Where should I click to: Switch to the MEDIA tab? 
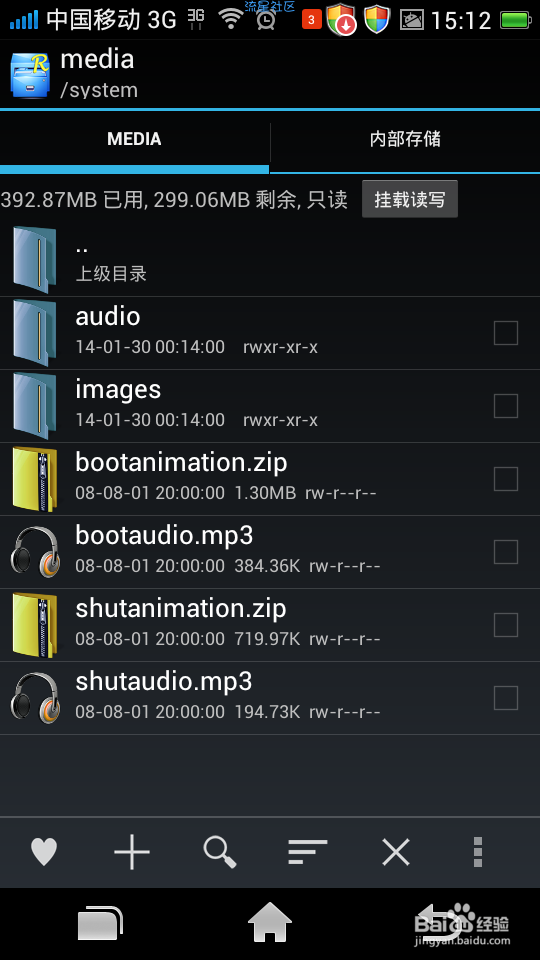tap(134, 140)
